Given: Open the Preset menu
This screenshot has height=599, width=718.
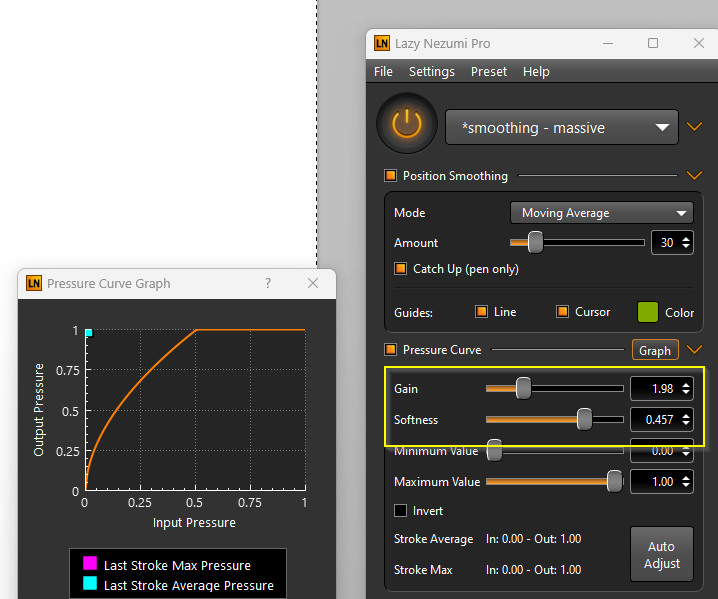Looking at the screenshot, I should point(489,71).
